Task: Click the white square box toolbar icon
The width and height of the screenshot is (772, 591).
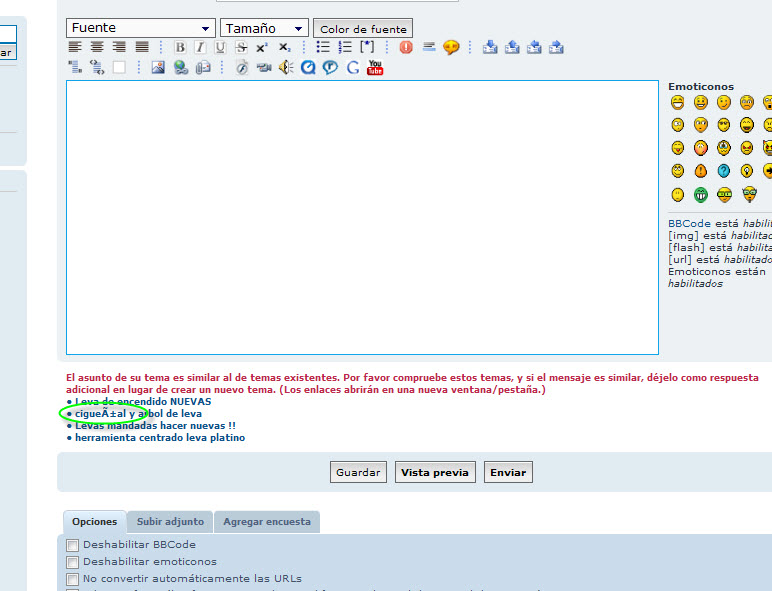Action: (x=119, y=67)
